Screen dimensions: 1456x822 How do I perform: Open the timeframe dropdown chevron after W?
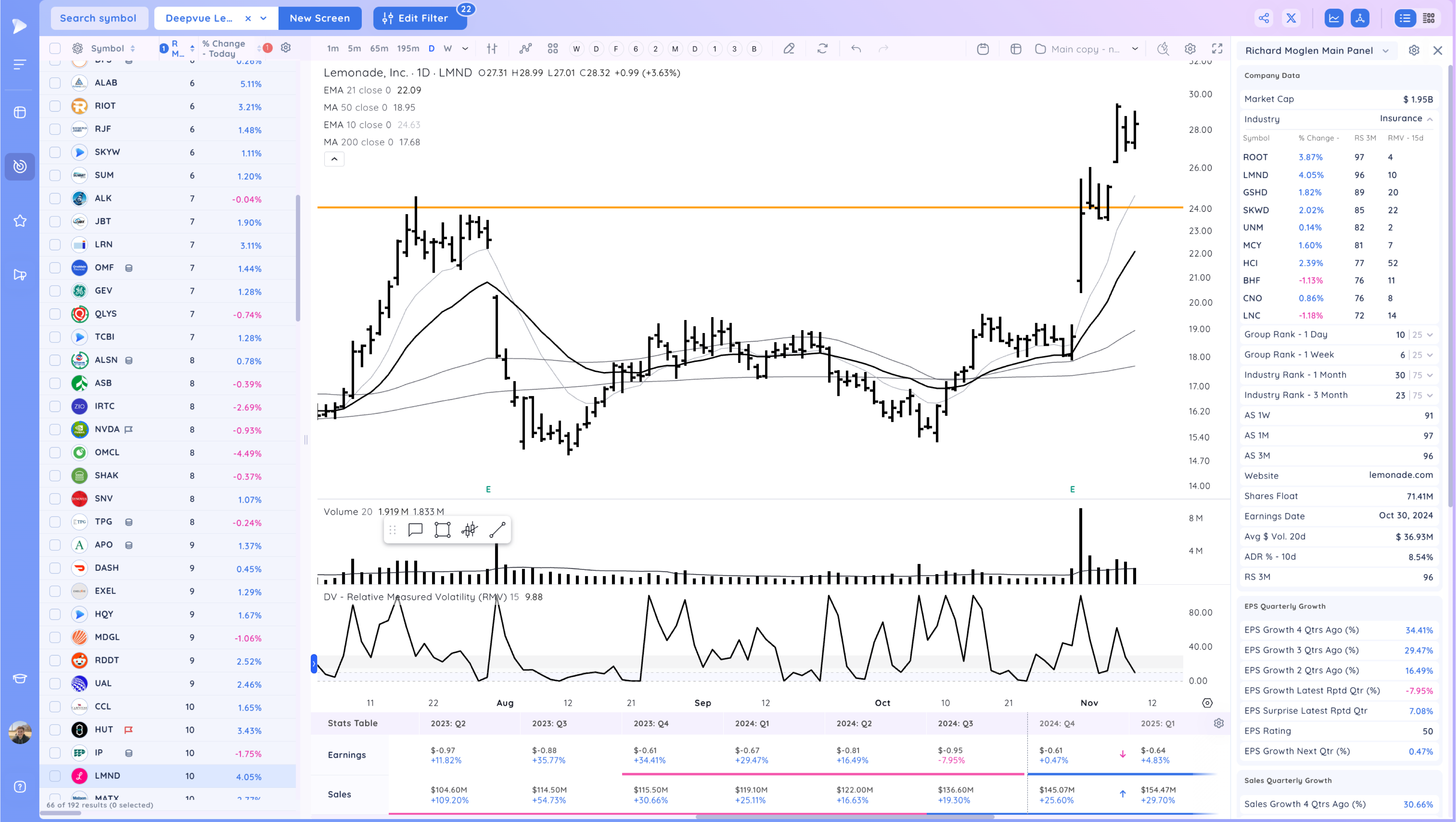click(x=465, y=49)
